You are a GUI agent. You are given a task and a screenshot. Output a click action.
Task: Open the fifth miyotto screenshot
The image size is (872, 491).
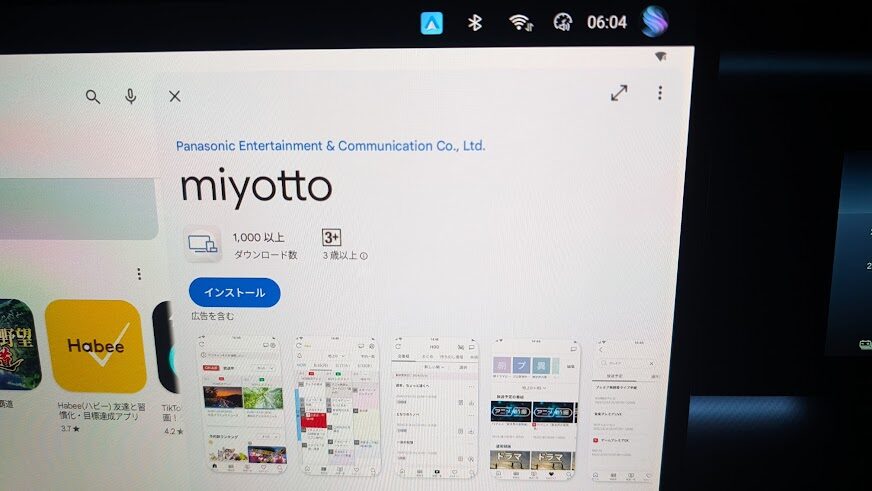(626, 410)
